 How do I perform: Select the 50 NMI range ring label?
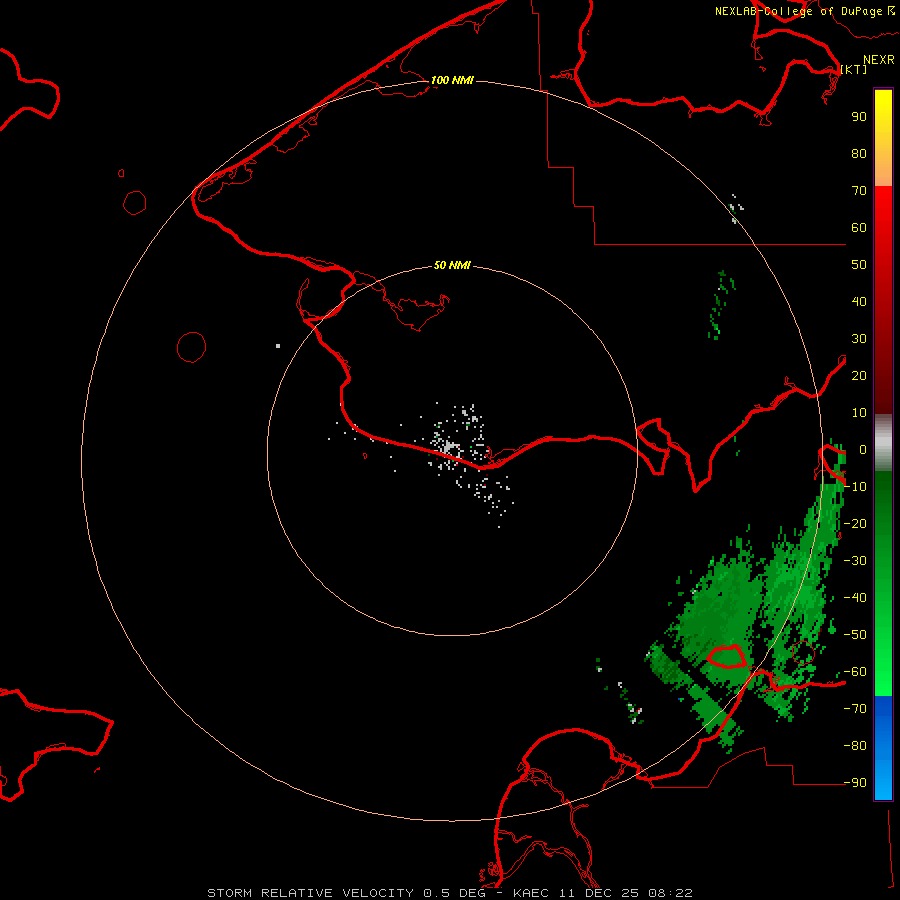click(x=452, y=265)
